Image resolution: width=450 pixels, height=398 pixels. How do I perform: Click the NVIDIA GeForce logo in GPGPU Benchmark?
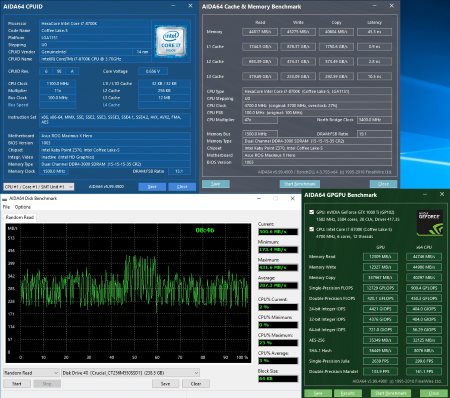click(x=430, y=223)
